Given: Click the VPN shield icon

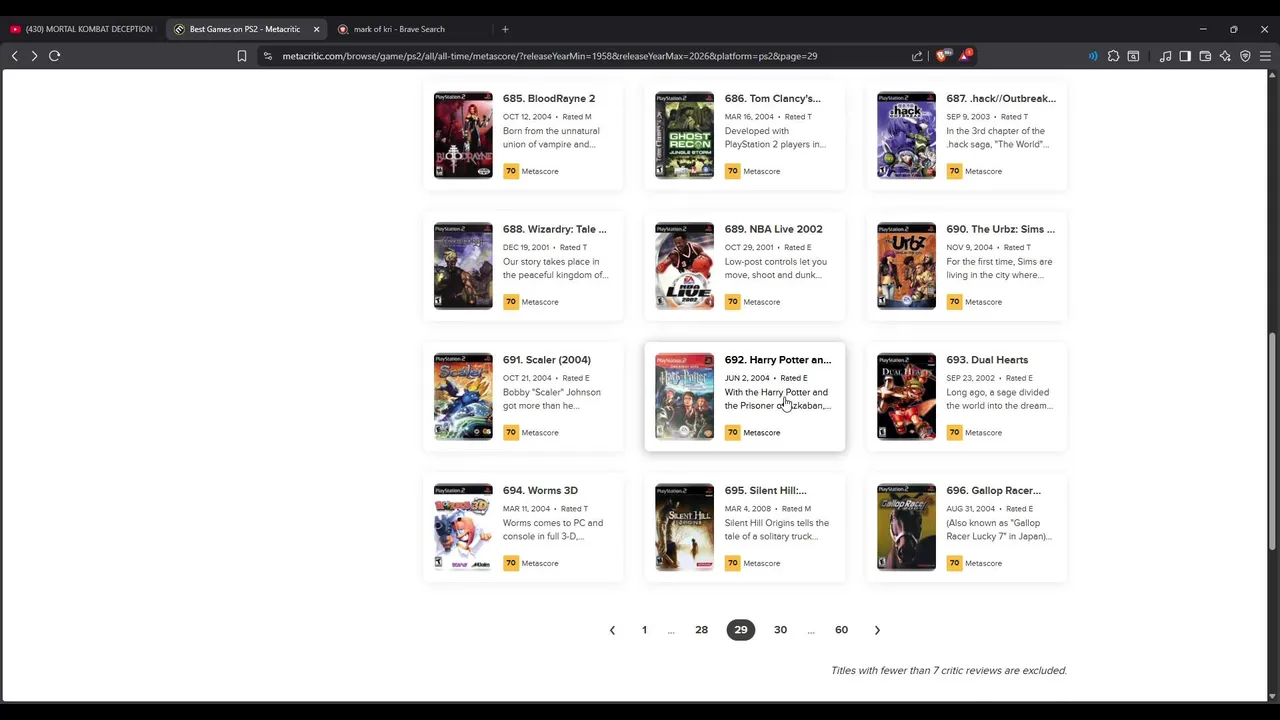Looking at the screenshot, I should click(1245, 56).
